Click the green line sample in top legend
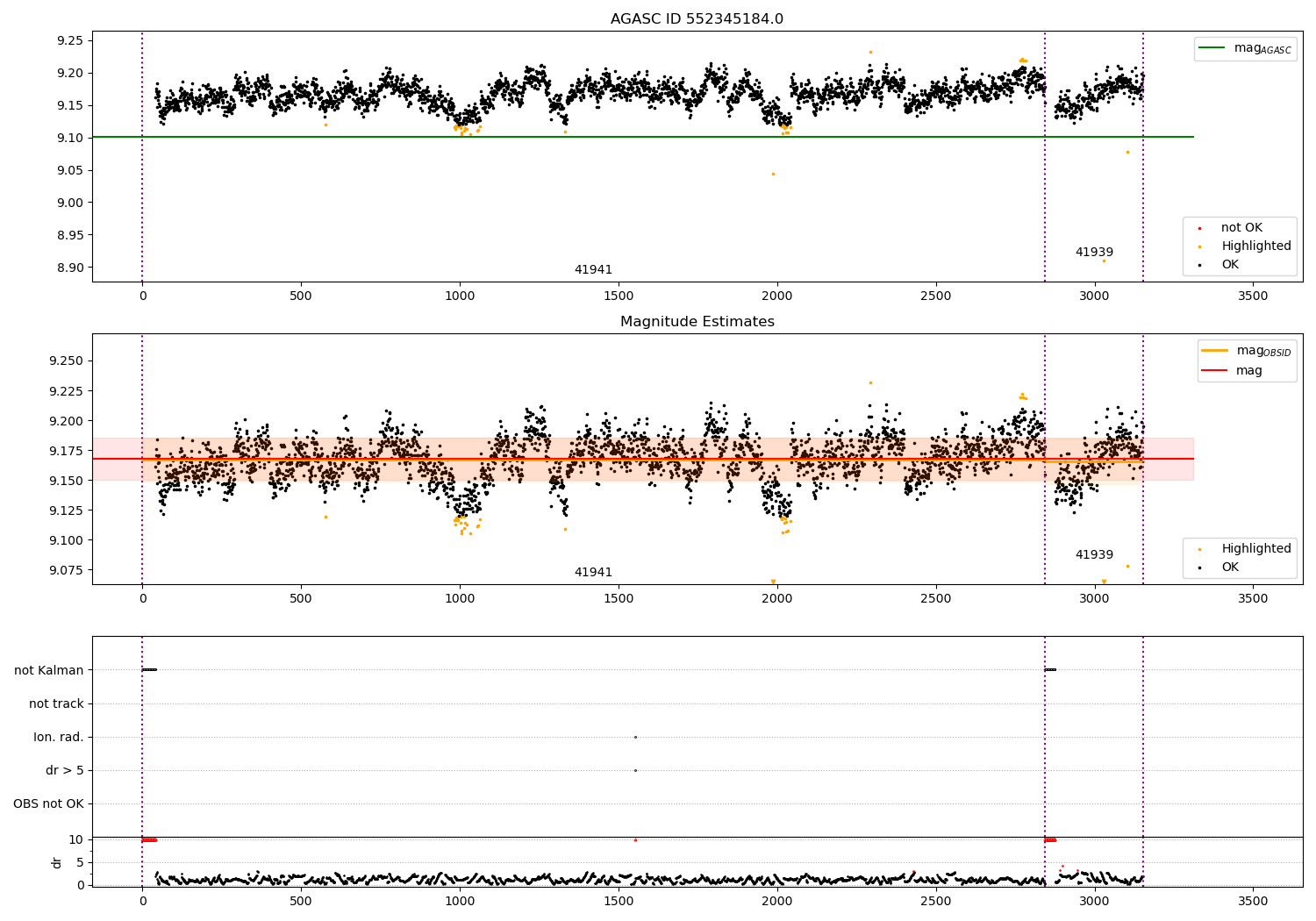 click(1212, 48)
